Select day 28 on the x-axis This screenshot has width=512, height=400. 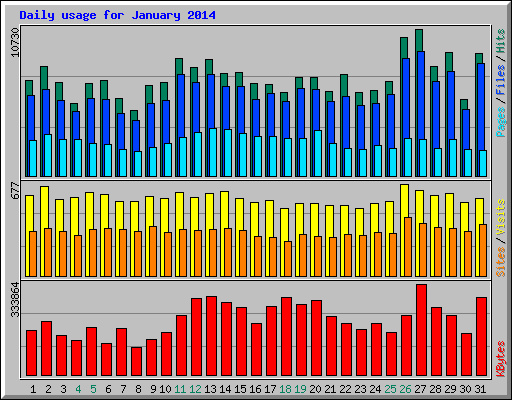(435, 389)
